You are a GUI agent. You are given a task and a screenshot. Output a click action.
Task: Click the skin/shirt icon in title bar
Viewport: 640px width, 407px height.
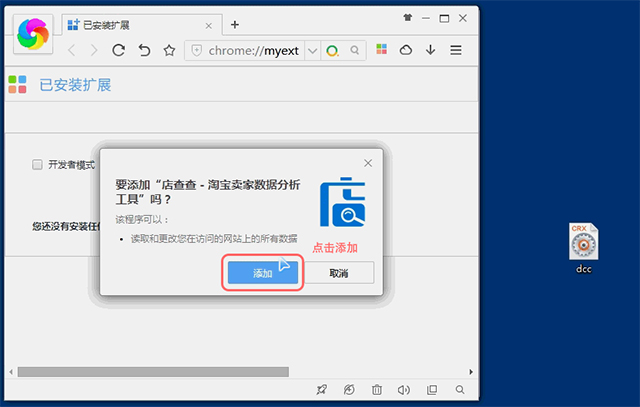(407, 18)
